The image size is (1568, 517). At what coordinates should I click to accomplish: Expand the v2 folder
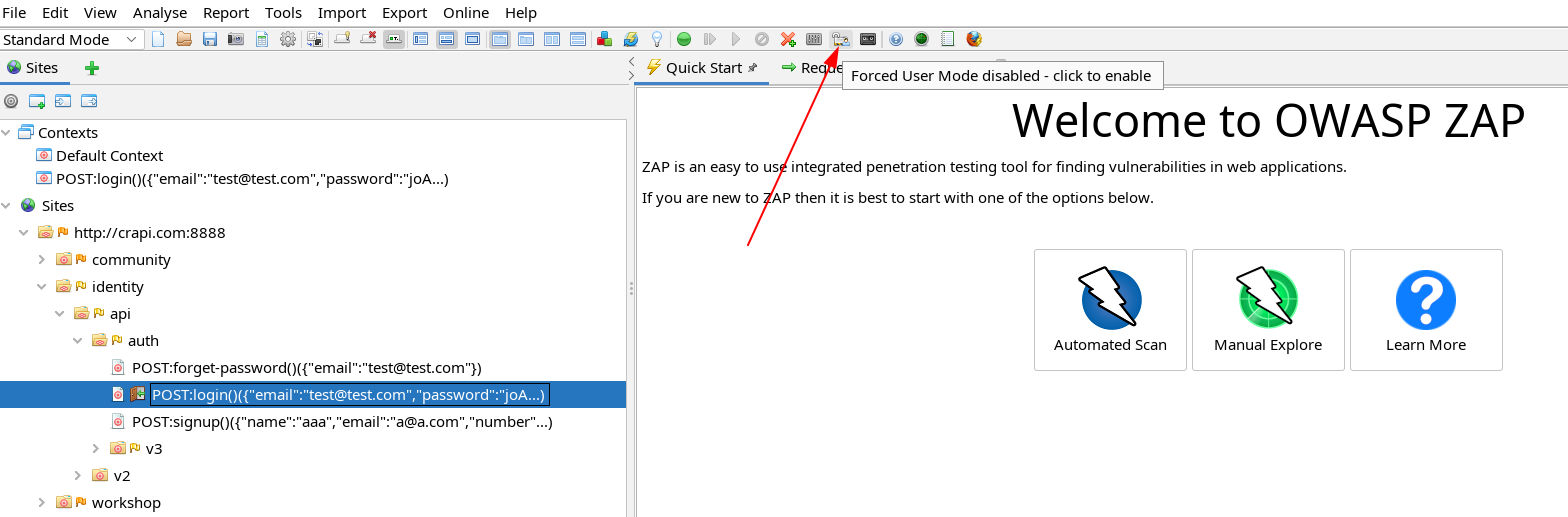coord(78,476)
